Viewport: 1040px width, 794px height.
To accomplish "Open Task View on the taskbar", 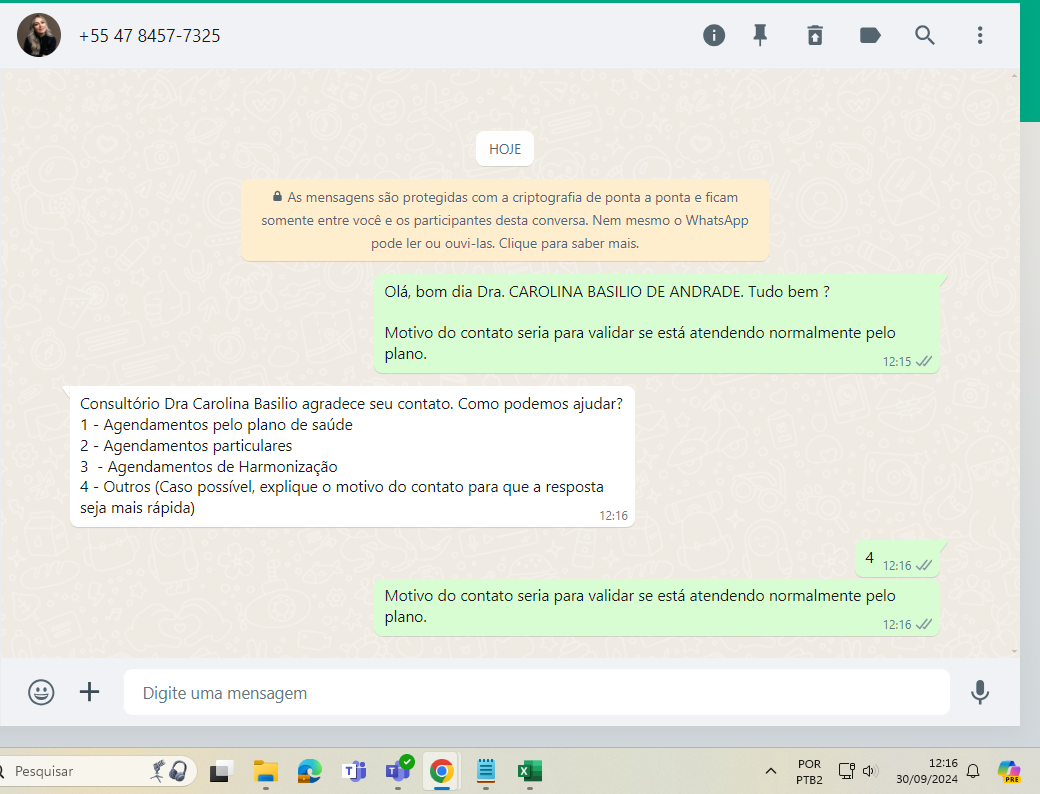I will coord(222,771).
